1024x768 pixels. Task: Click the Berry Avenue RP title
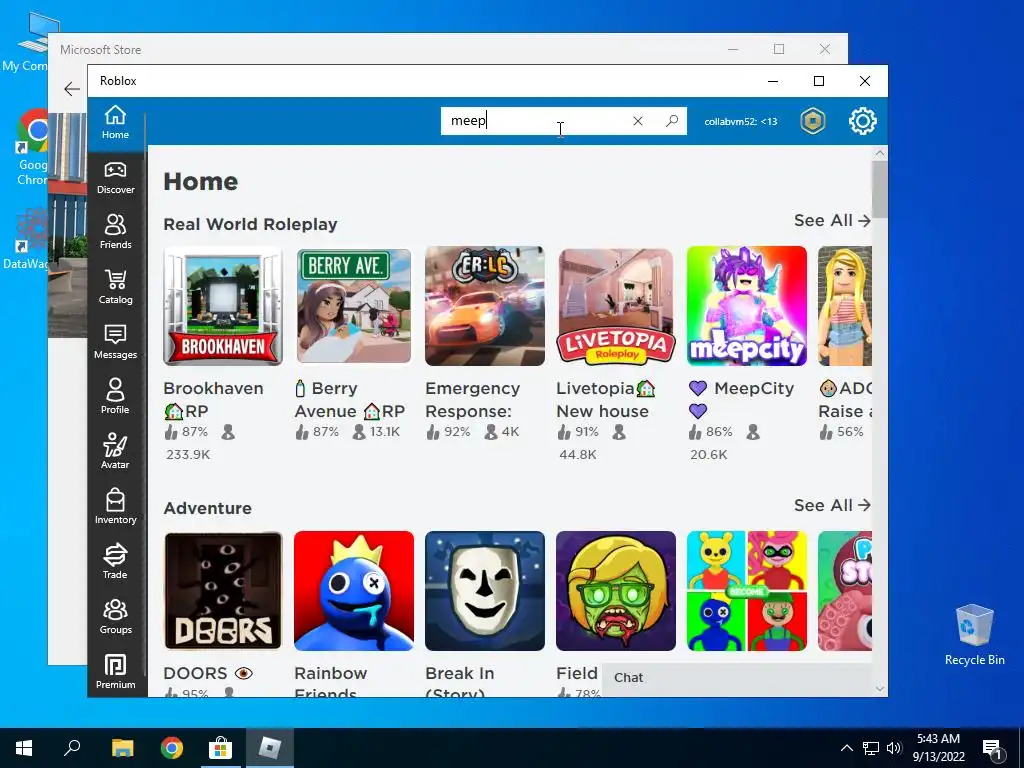[350, 400]
